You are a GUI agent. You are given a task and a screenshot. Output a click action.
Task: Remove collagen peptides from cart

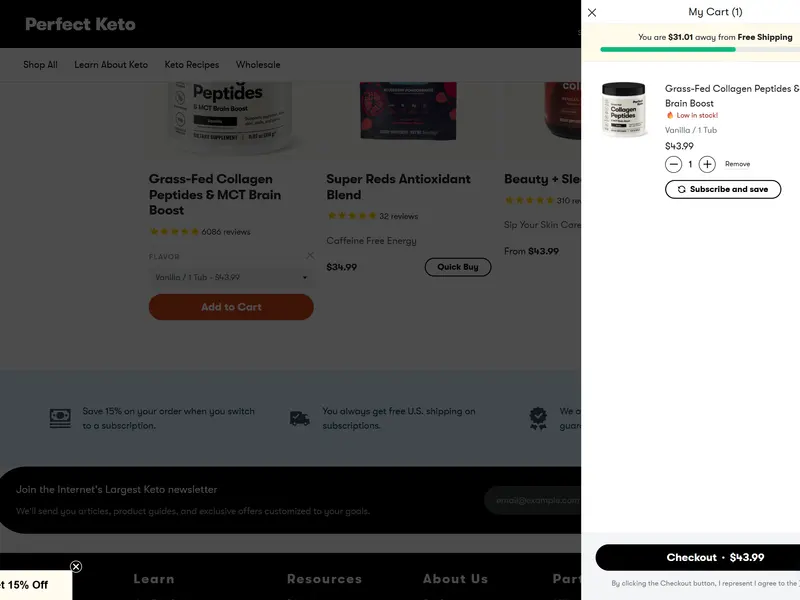737,164
